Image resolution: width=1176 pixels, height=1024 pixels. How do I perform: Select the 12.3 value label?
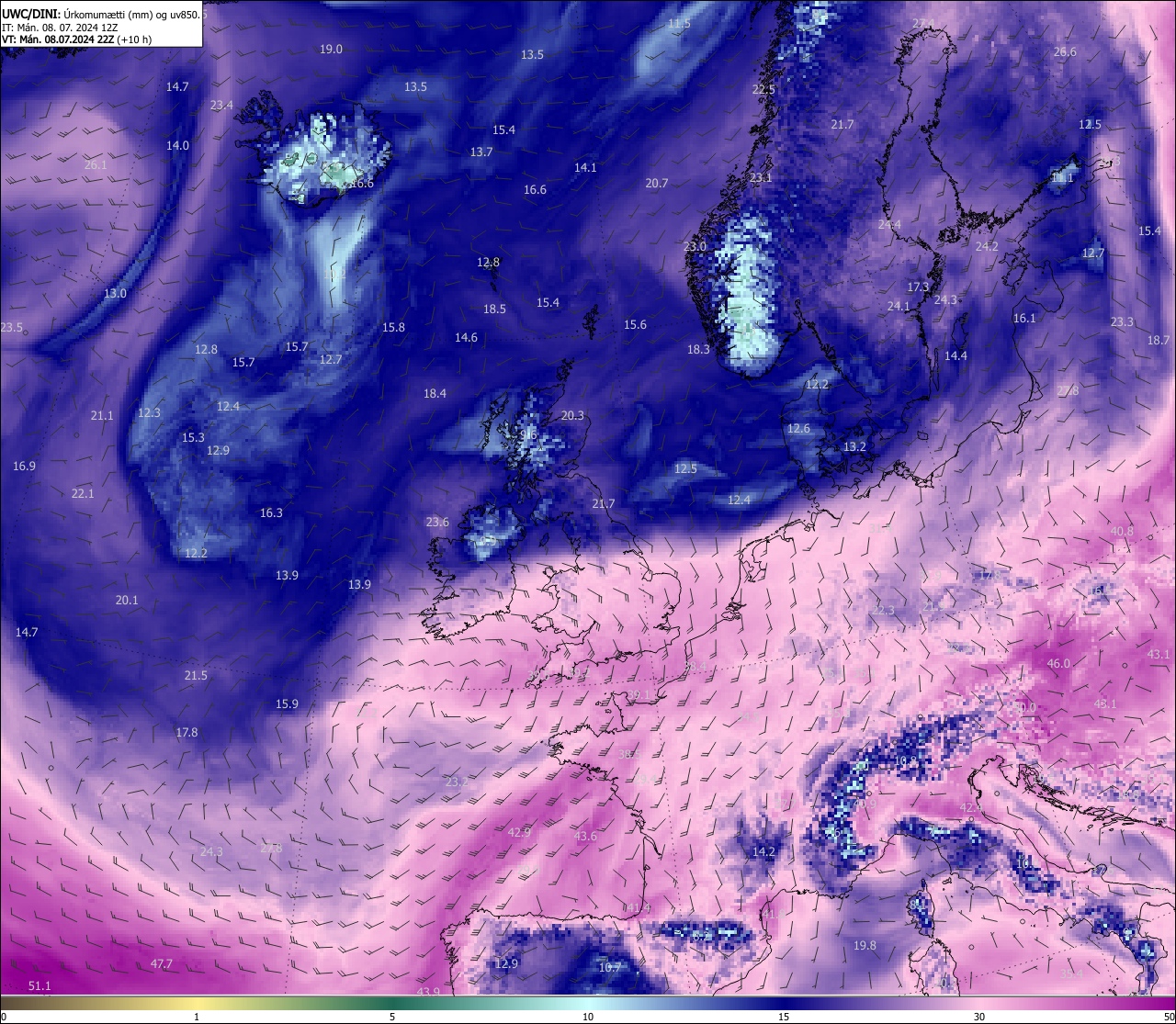tap(149, 412)
